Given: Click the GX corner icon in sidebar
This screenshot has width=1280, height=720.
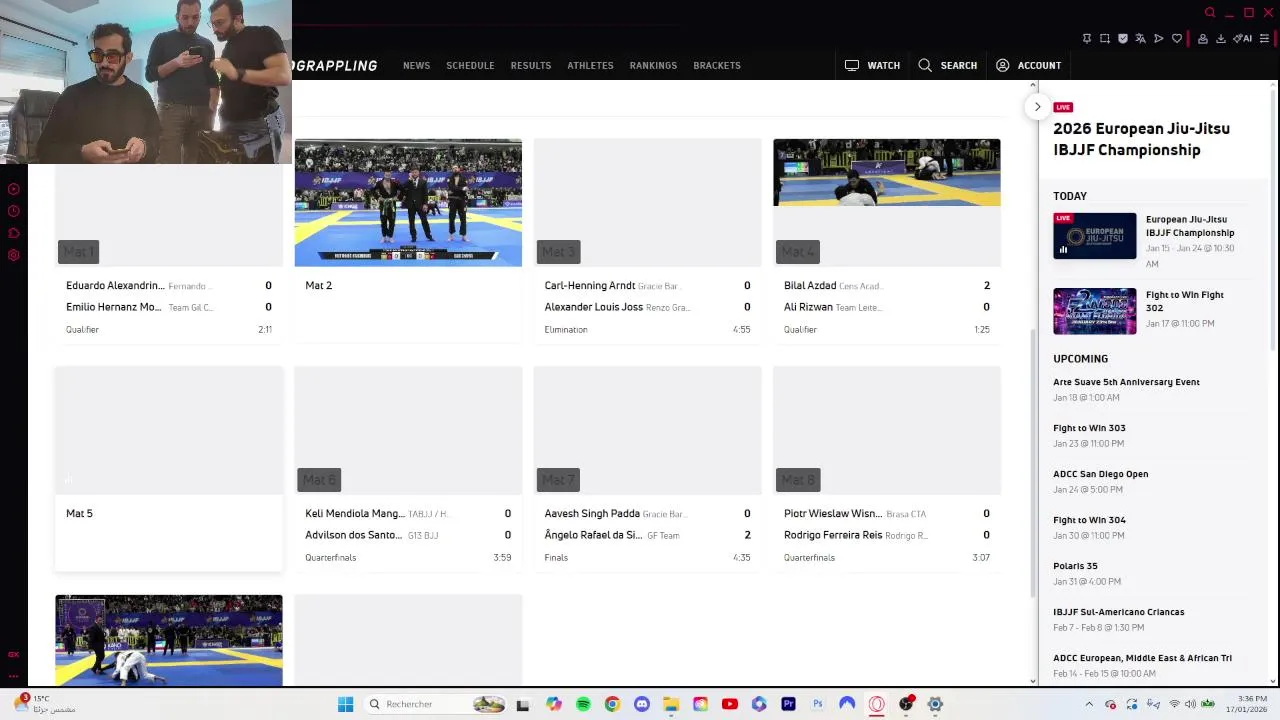Looking at the screenshot, I should pos(14,655).
